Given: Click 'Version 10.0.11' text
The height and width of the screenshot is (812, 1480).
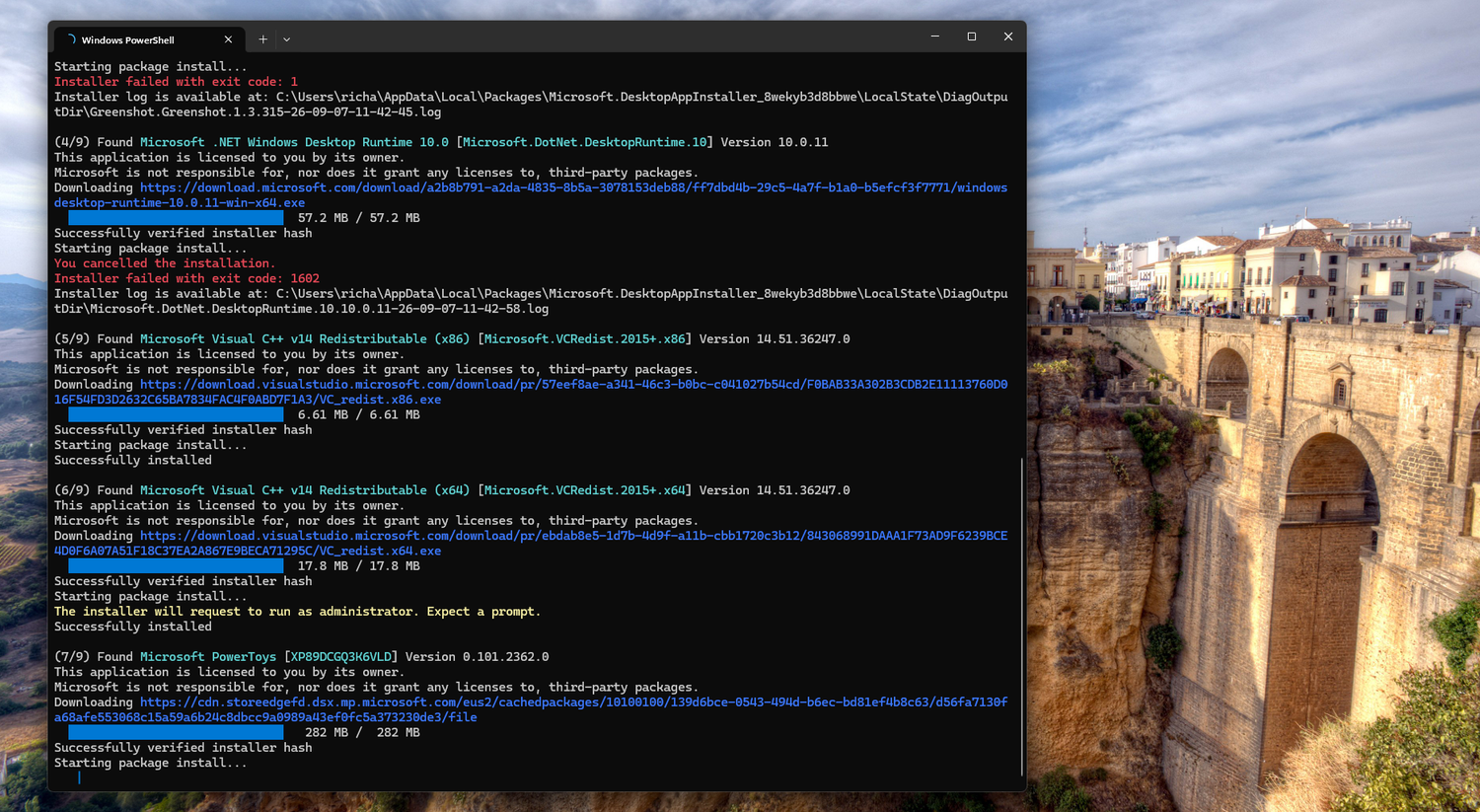Looking at the screenshot, I should pos(775,142).
